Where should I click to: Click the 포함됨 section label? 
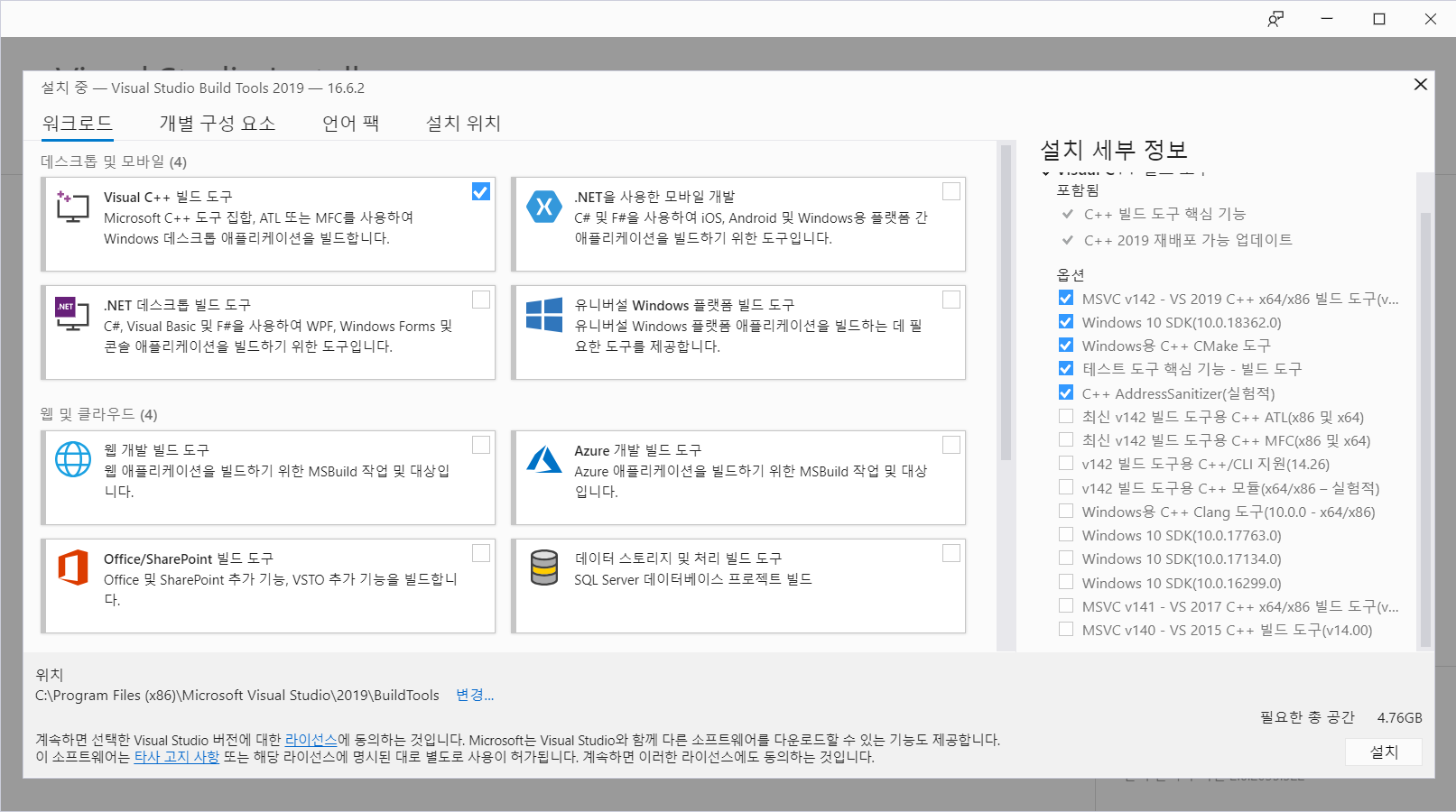tap(1078, 190)
